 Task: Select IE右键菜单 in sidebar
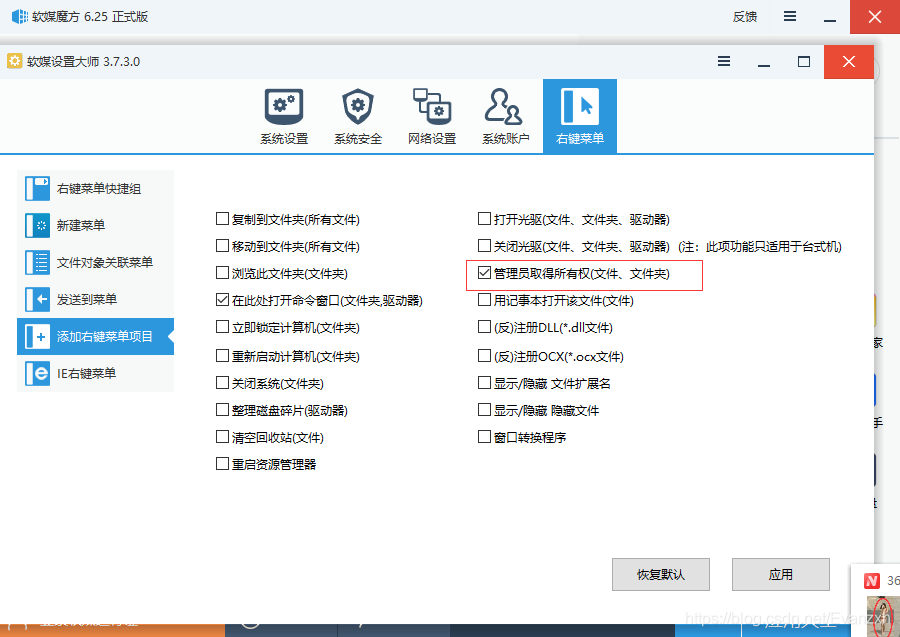pyautogui.click(x=95, y=374)
